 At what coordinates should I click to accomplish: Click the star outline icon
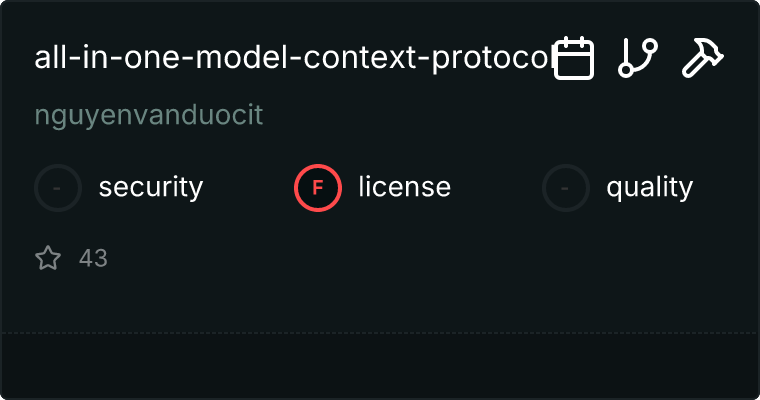(x=48, y=259)
